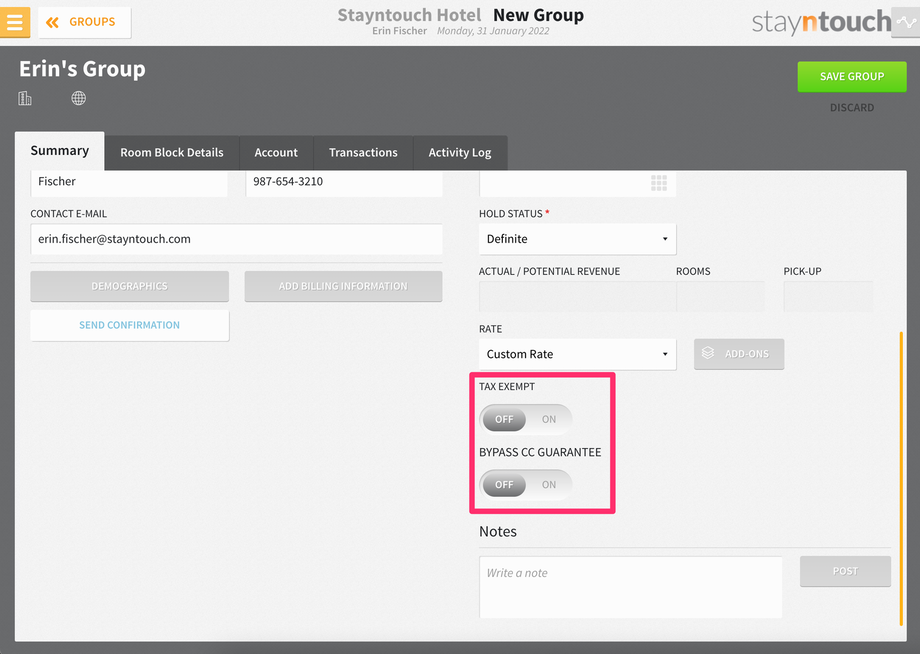Click the Erin's Group name heading
Viewport: 920px width, 654px height.
(x=82, y=69)
